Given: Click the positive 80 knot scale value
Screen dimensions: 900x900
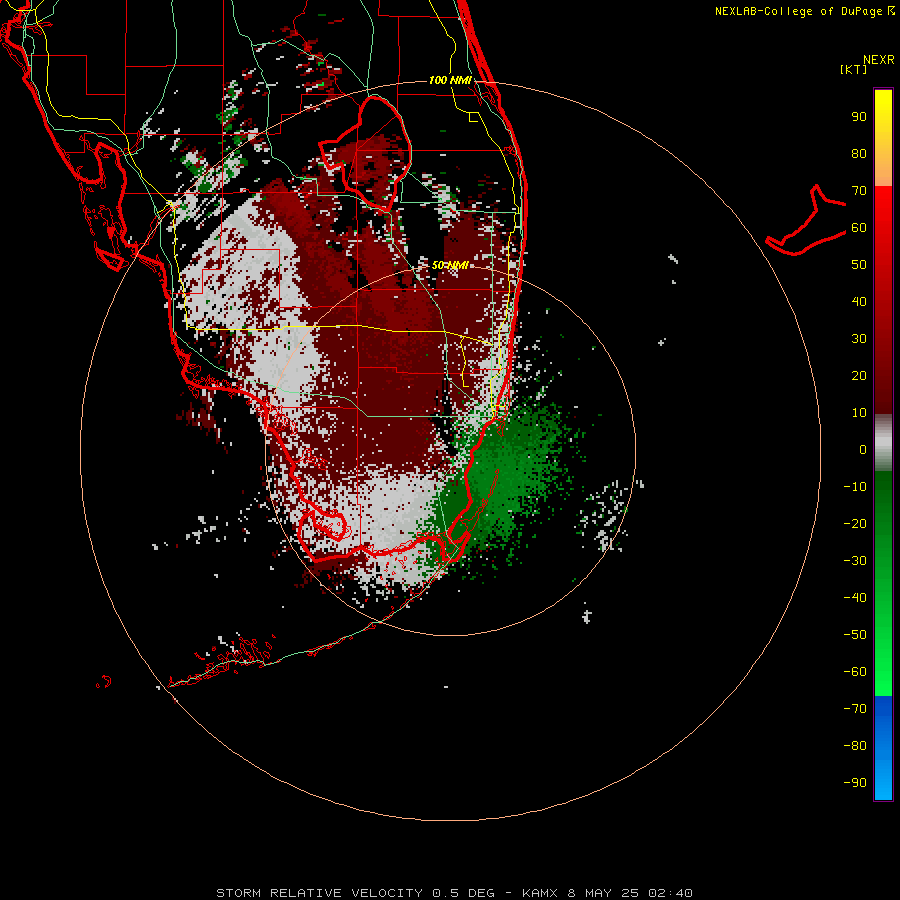Looking at the screenshot, I should [x=859, y=153].
